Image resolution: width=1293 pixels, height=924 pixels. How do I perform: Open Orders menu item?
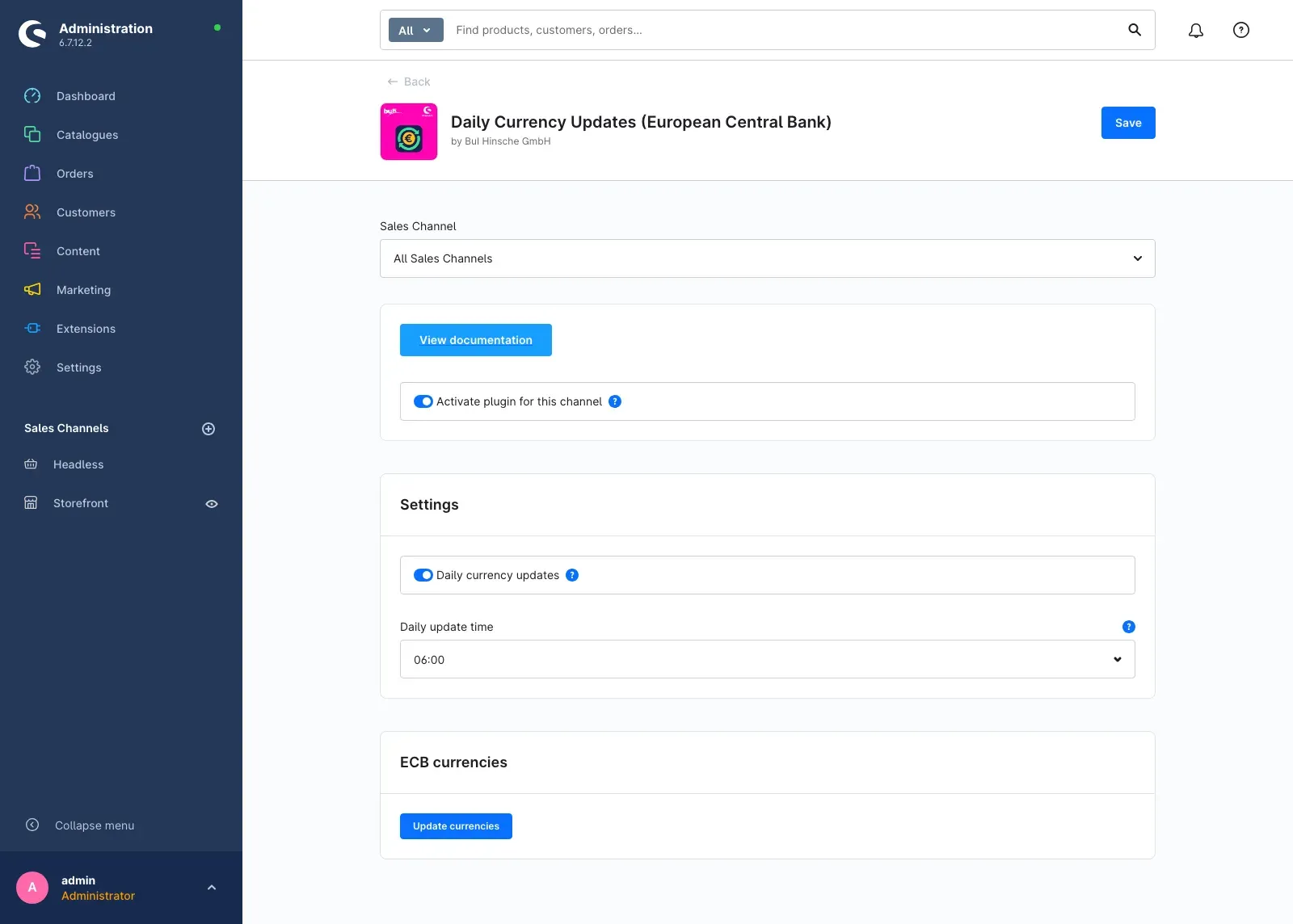click(75, 174)
